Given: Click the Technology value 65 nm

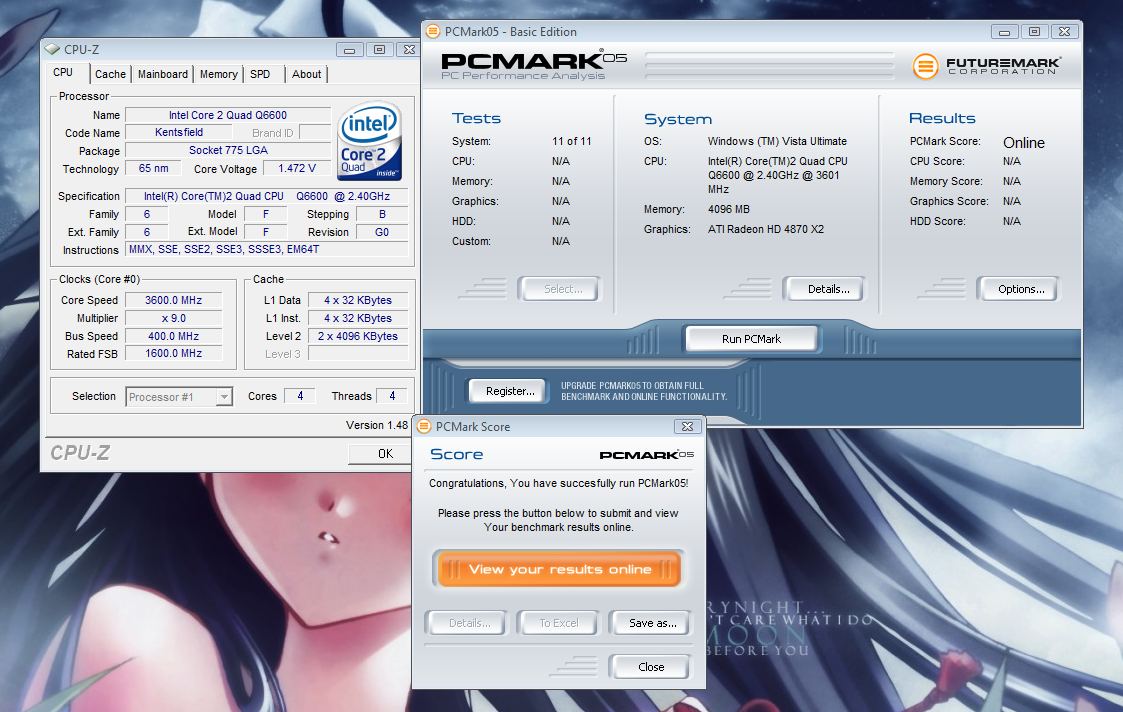Looking at the screenshot, I should 153,168.
